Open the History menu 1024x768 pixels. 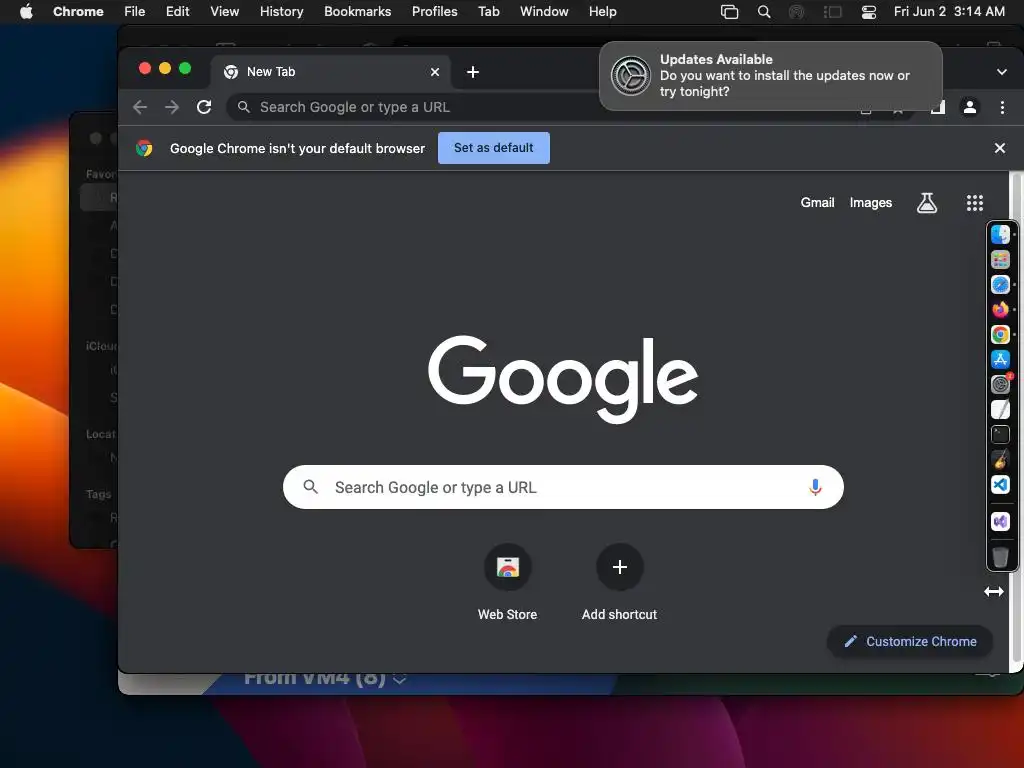(x=281, y=12)
